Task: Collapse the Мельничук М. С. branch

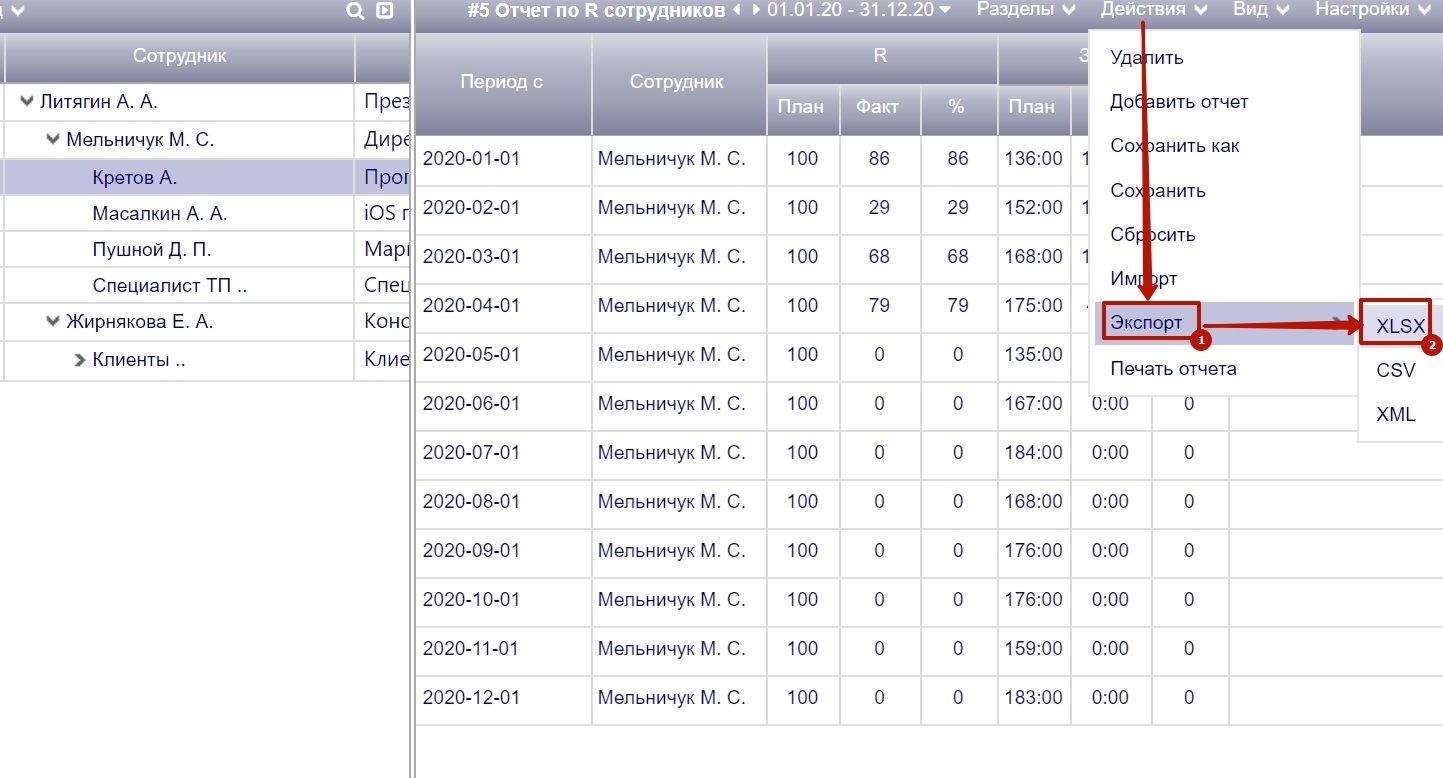Action: (x=53, y=139)
